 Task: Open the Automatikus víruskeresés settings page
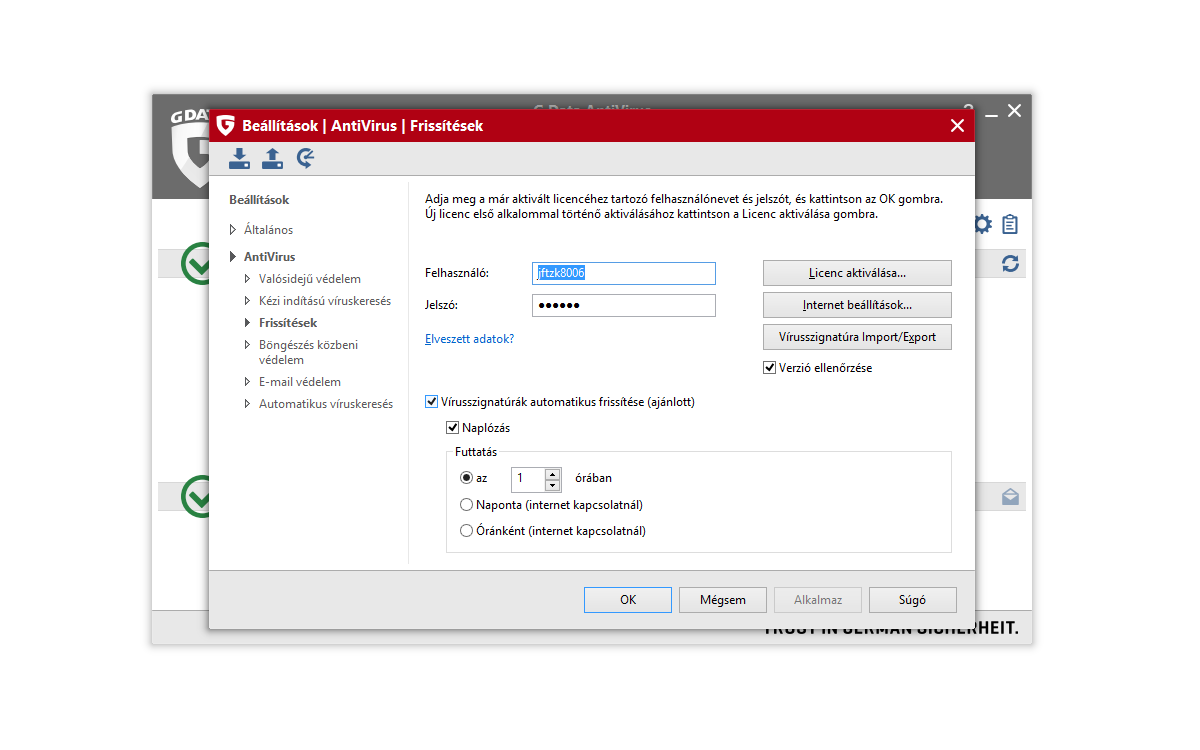(326, 404)
